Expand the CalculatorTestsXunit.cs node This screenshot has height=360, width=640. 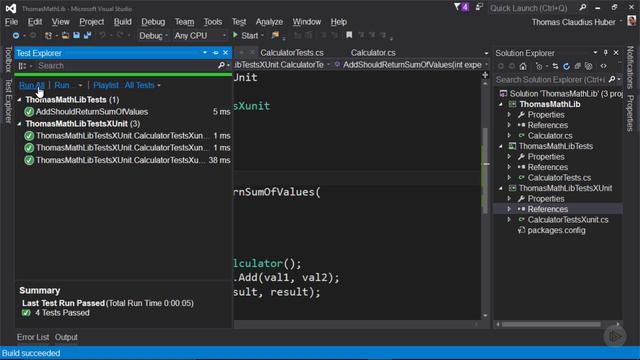point(509,220)
